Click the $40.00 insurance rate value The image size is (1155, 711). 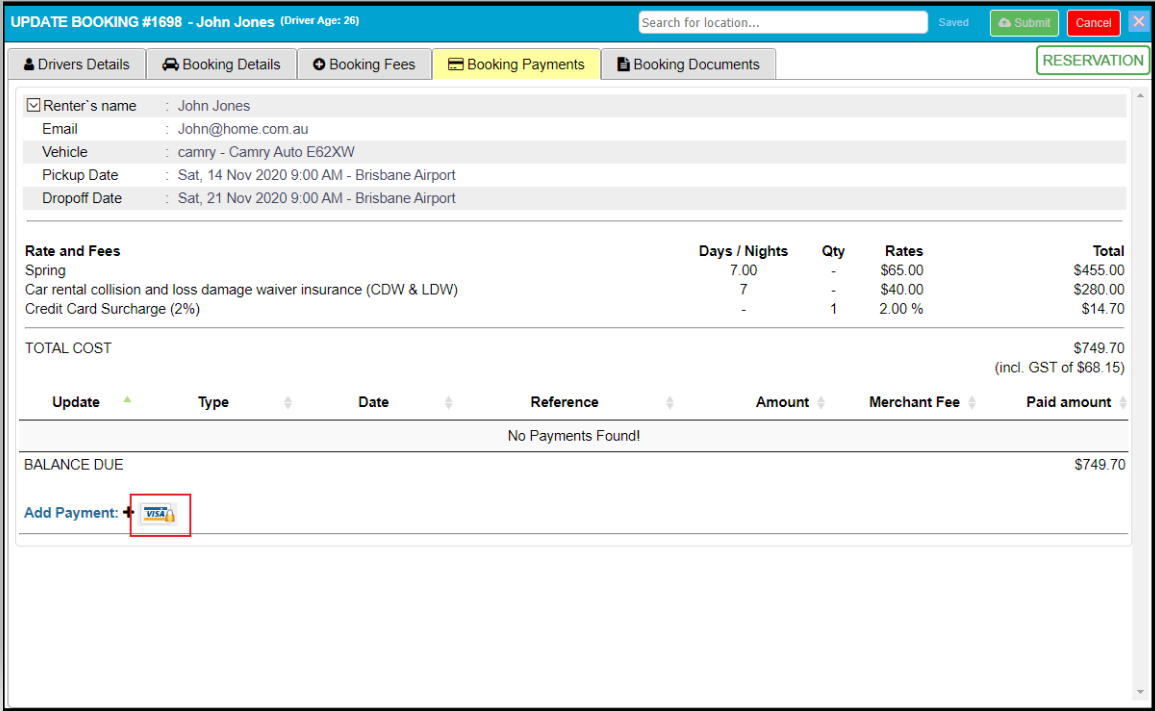coord(902,290)
